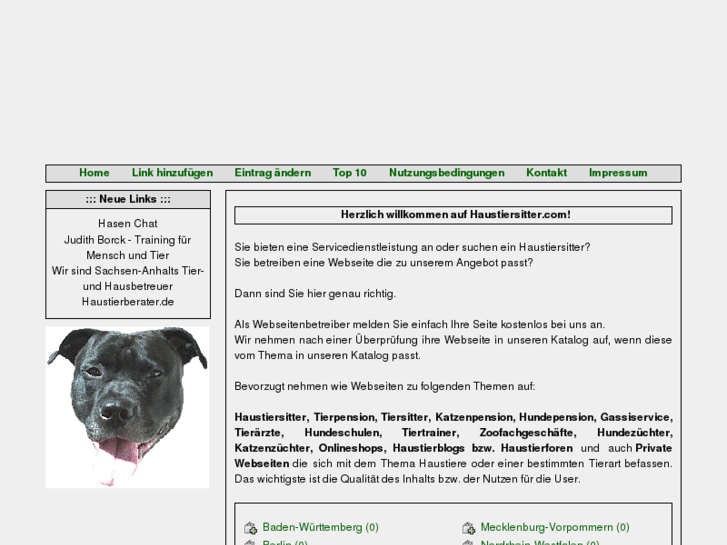Open the Impressum page
Image resolution: width=727 pixels, height=545 pixels.
(618, 173)
